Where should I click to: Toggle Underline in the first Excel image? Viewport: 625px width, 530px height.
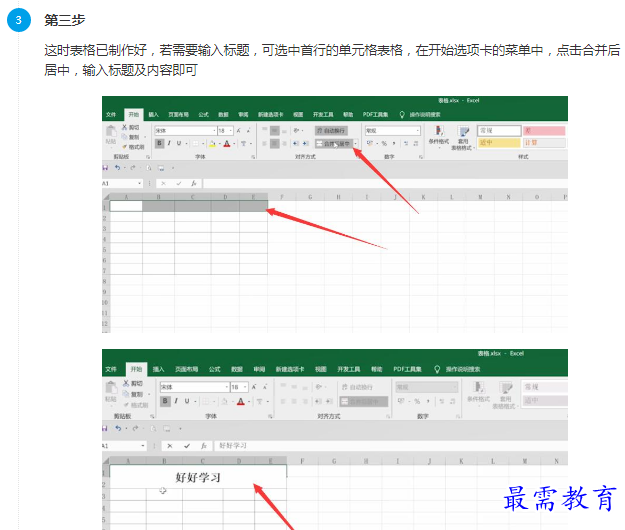coord(179,143)
